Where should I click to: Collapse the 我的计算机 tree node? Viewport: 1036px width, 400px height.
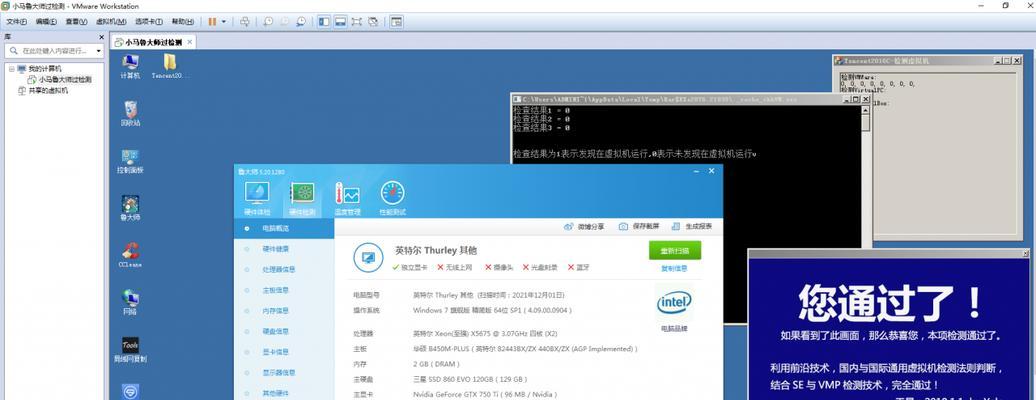click(x=11, y=69)
